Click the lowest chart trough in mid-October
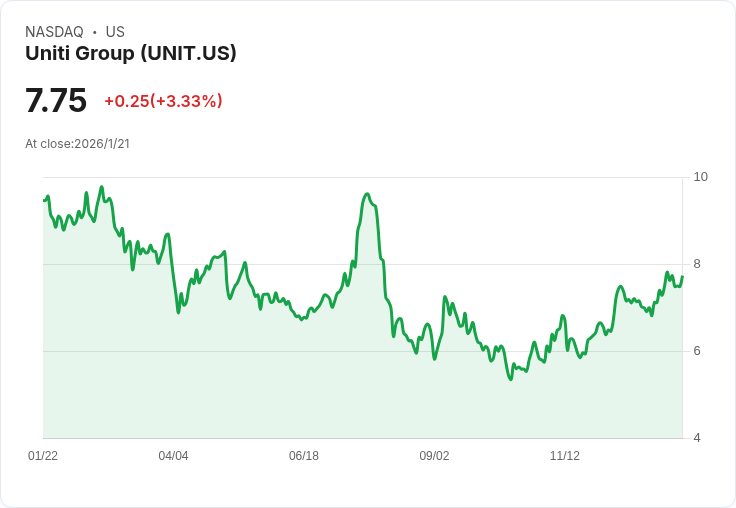The image size is (736, 508). pyautogui.click(x=511, y=379)
